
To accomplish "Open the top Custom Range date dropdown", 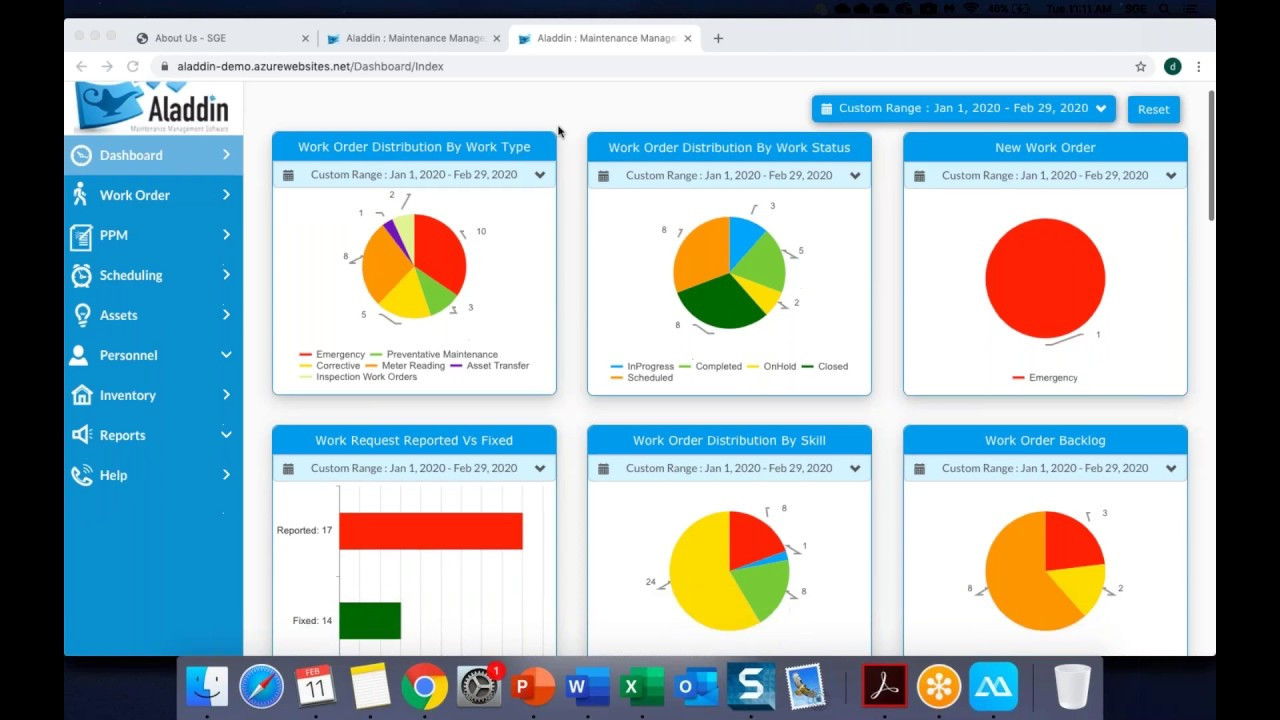I will coord(964,109).
